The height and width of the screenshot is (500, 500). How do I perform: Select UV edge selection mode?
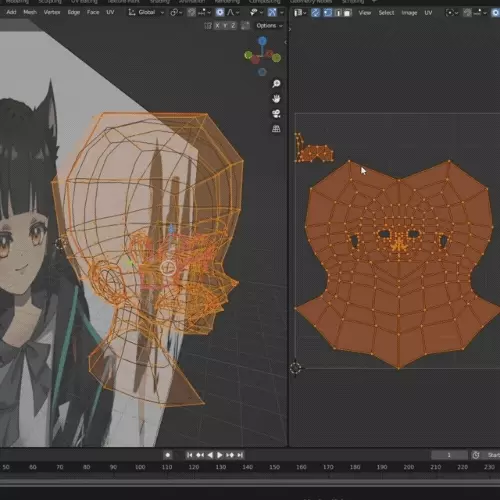click(338, 13)
